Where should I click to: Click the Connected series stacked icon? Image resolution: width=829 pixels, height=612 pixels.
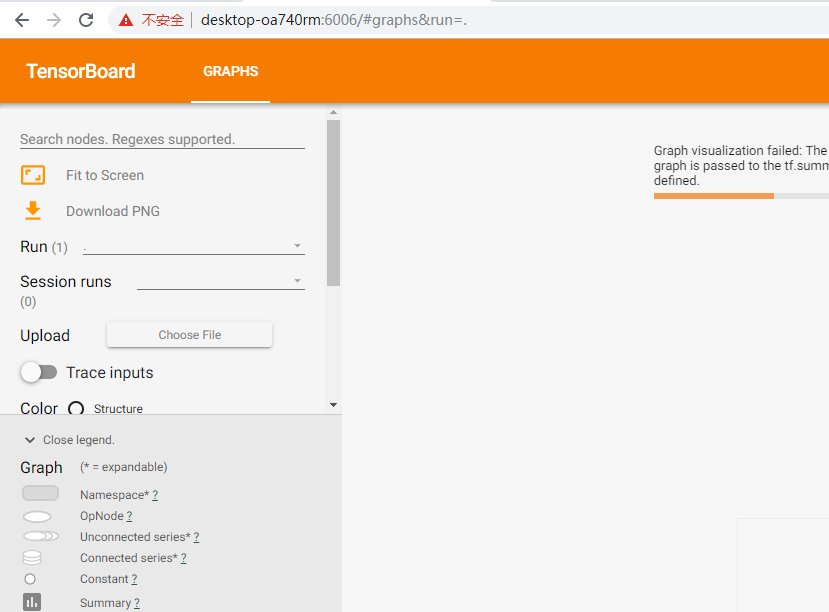[32, 558]
